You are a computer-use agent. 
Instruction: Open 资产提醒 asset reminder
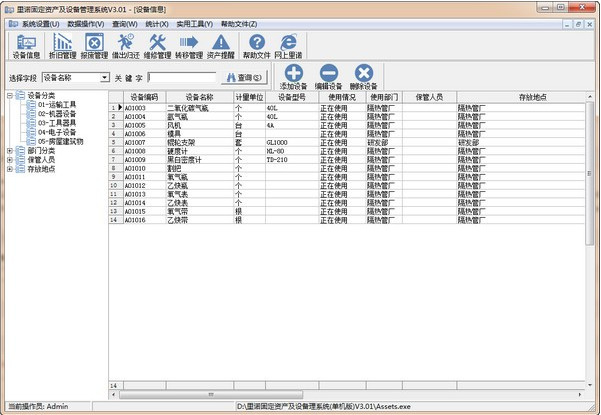tap(221, 46)
